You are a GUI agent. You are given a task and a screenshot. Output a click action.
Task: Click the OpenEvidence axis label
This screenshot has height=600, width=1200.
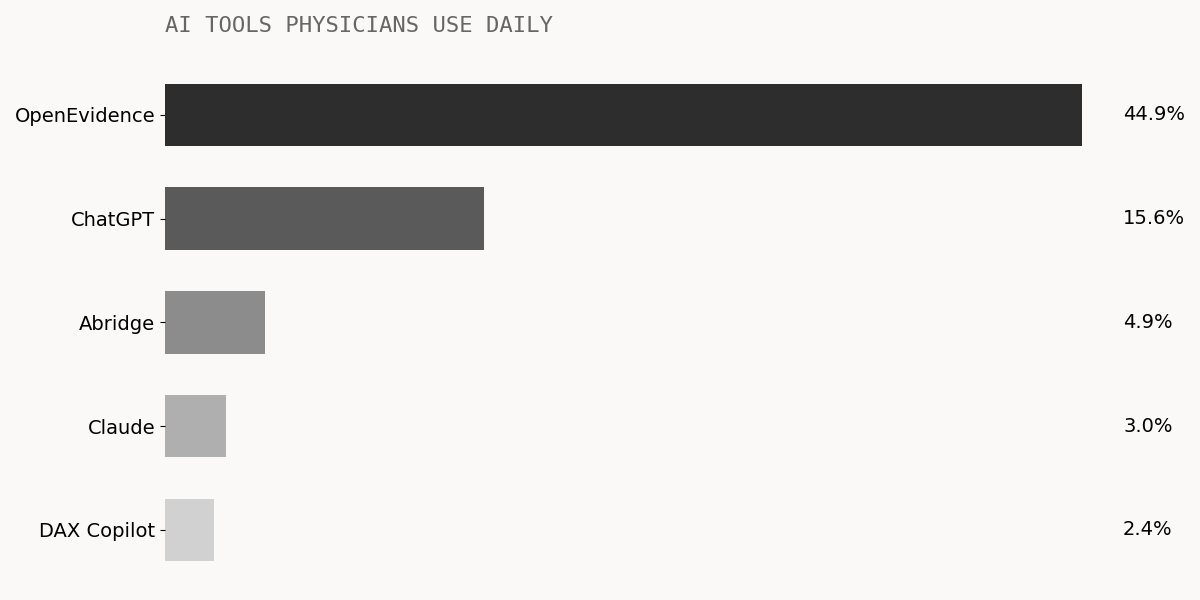tap(85, 116)
